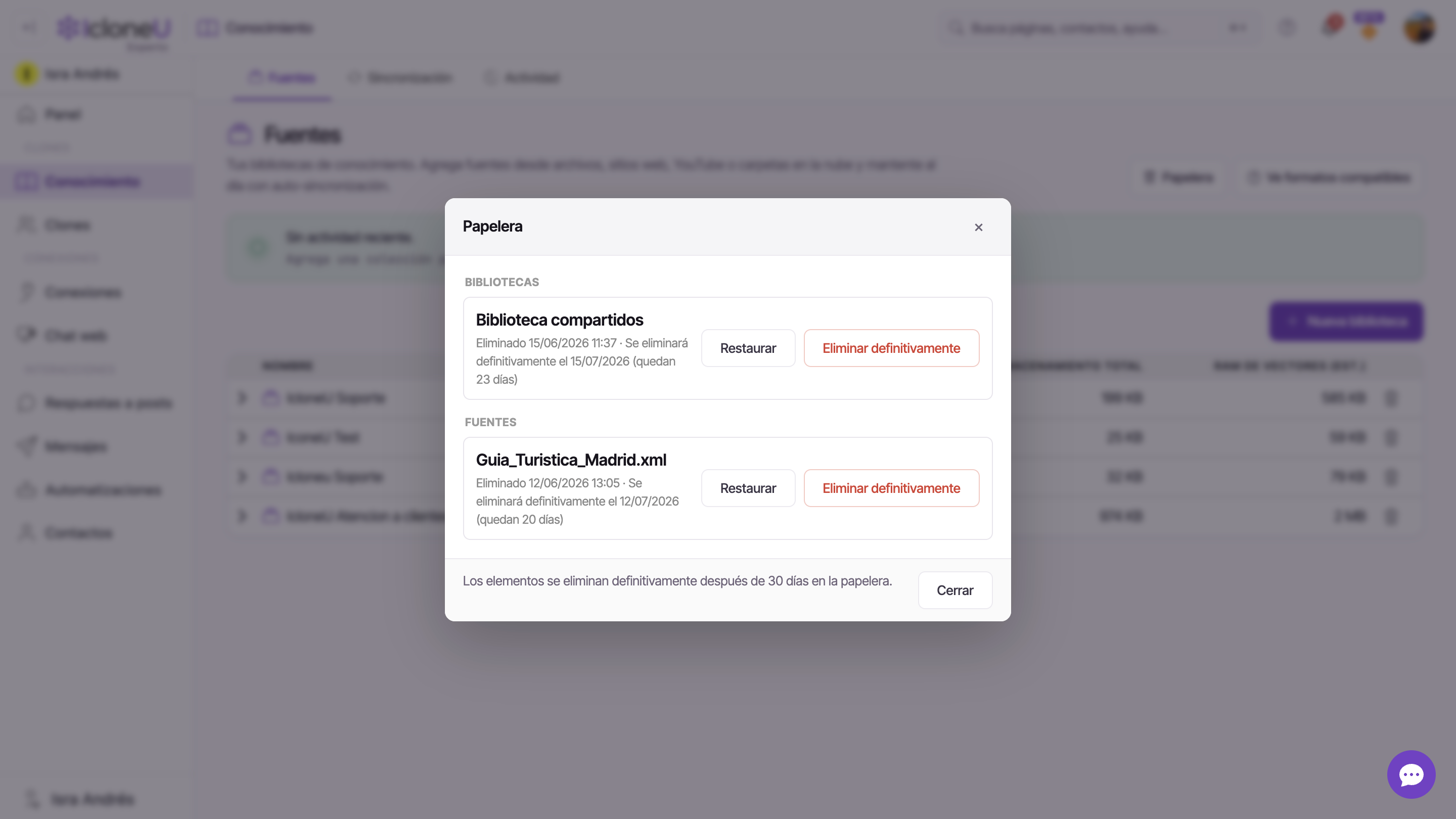
Task: Restore Biblioteca compartidos library
Action: tap(748, 348)
